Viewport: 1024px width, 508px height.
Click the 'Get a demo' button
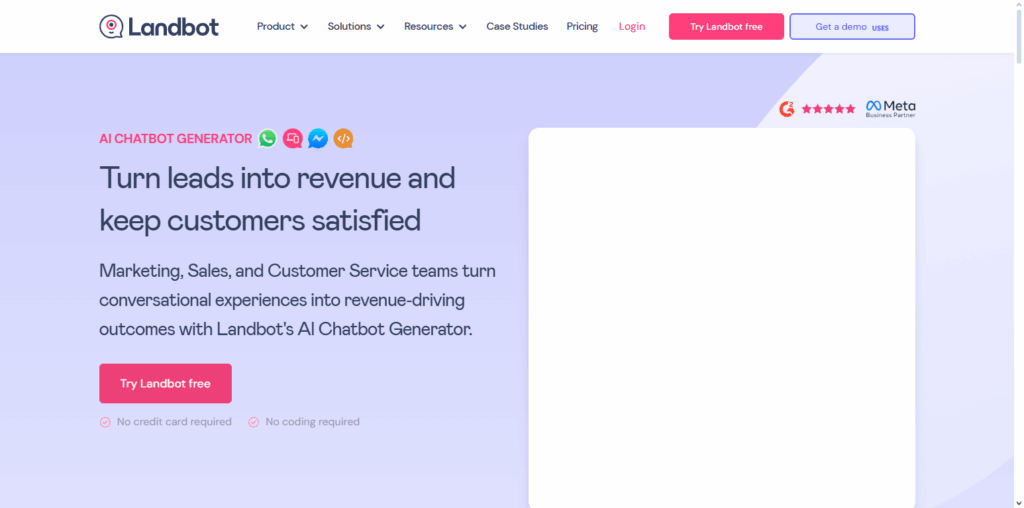coord(851,27)
